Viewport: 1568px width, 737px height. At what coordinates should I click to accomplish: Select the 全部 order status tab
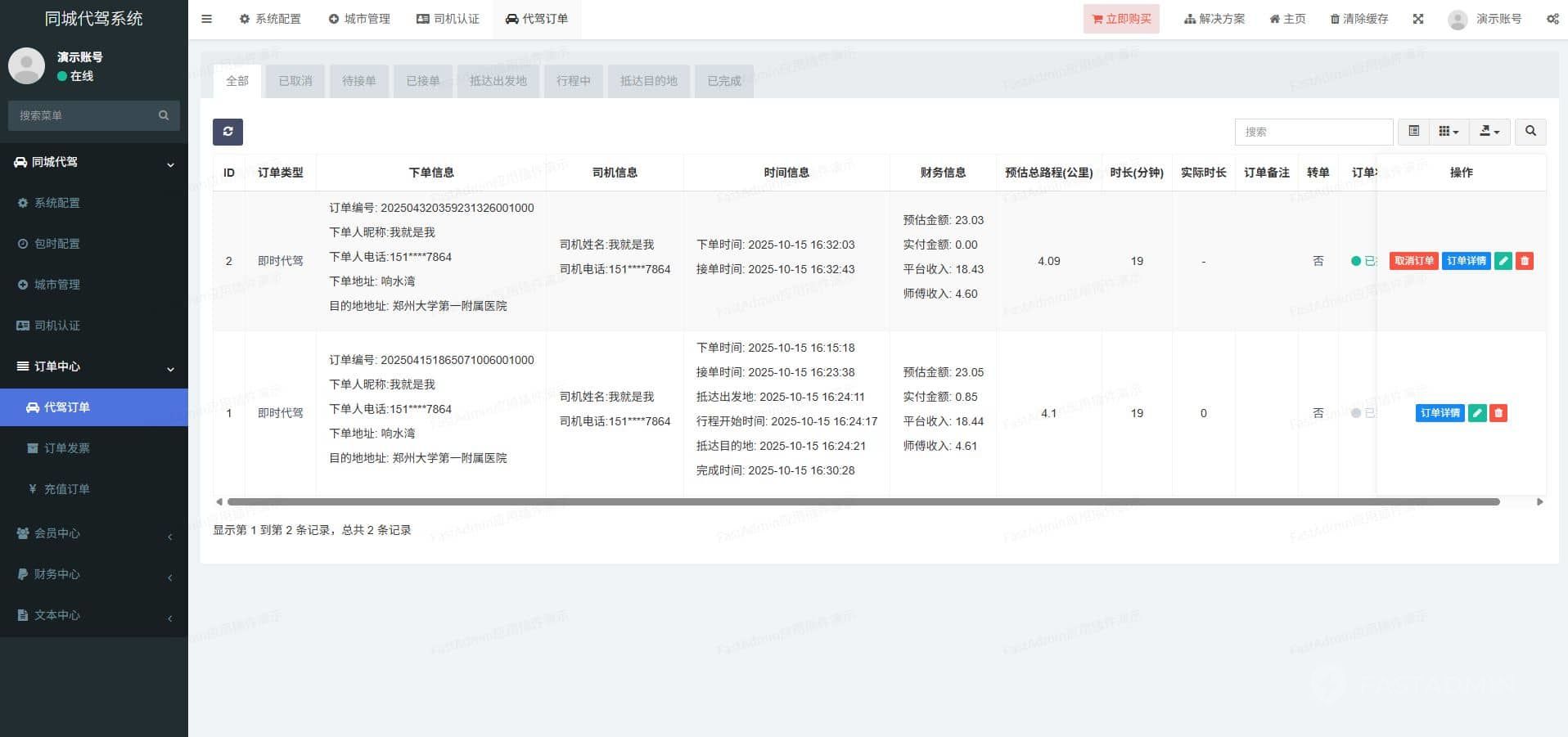tap(237, 81)
